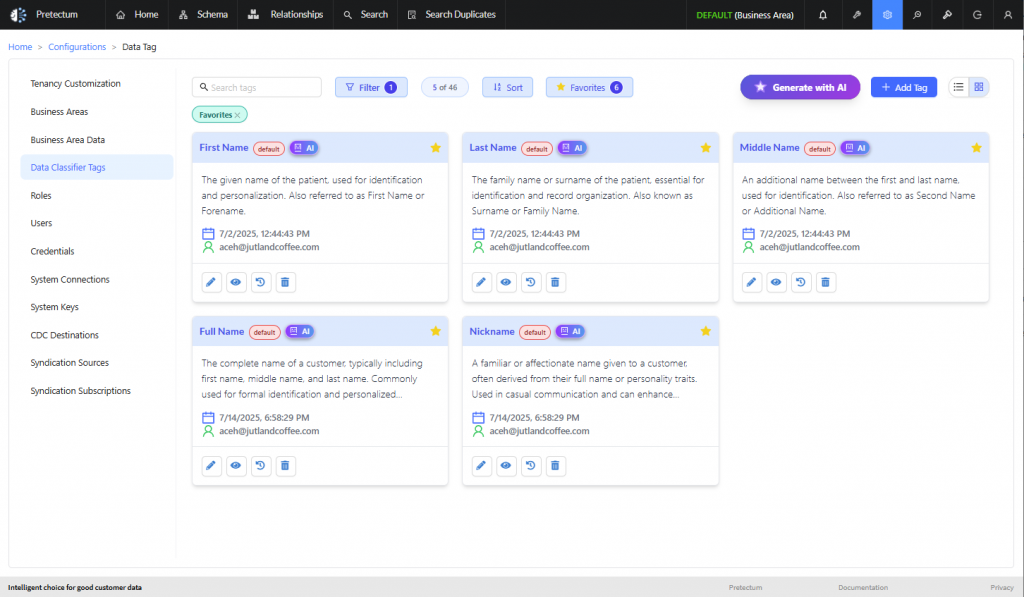Image resolution: width=1024 pixels, height=597 pixels.
Task: View the First Name tag details
Action: click(x=236, y=282)
